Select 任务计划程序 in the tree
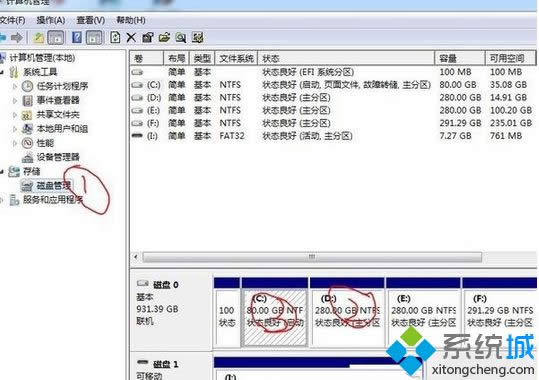This screenshot has height=380, width=539. coord(62,86)
